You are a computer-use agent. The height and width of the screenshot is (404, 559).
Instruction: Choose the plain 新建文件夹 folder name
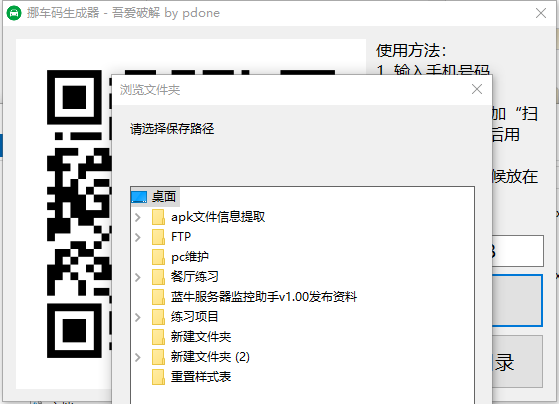(x=201, y=337)
